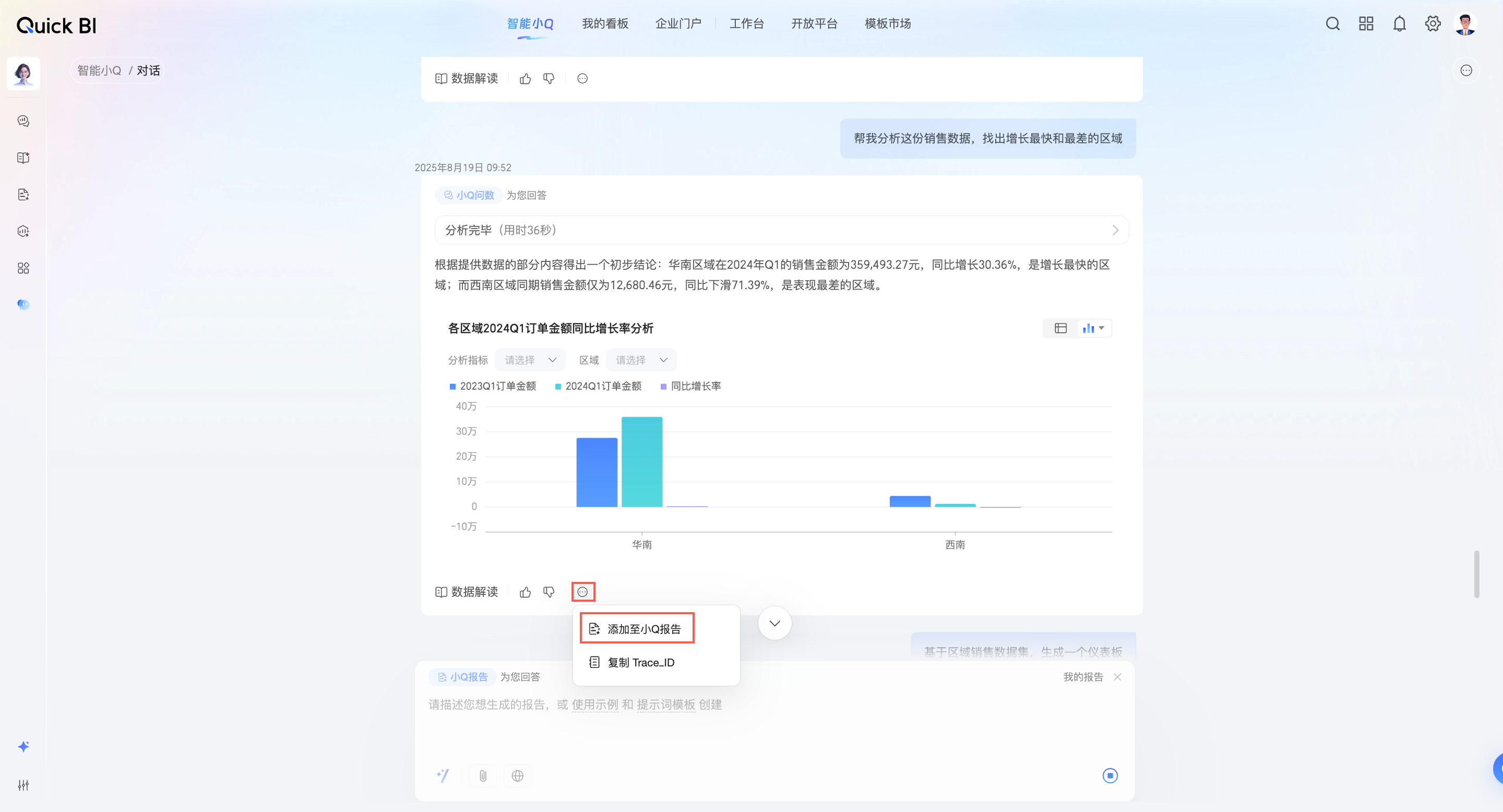Image resolution: width=1503 pixels, height=812 pixels.
Task: Switch to the 开放平台 tab
Action: [814, 24]
